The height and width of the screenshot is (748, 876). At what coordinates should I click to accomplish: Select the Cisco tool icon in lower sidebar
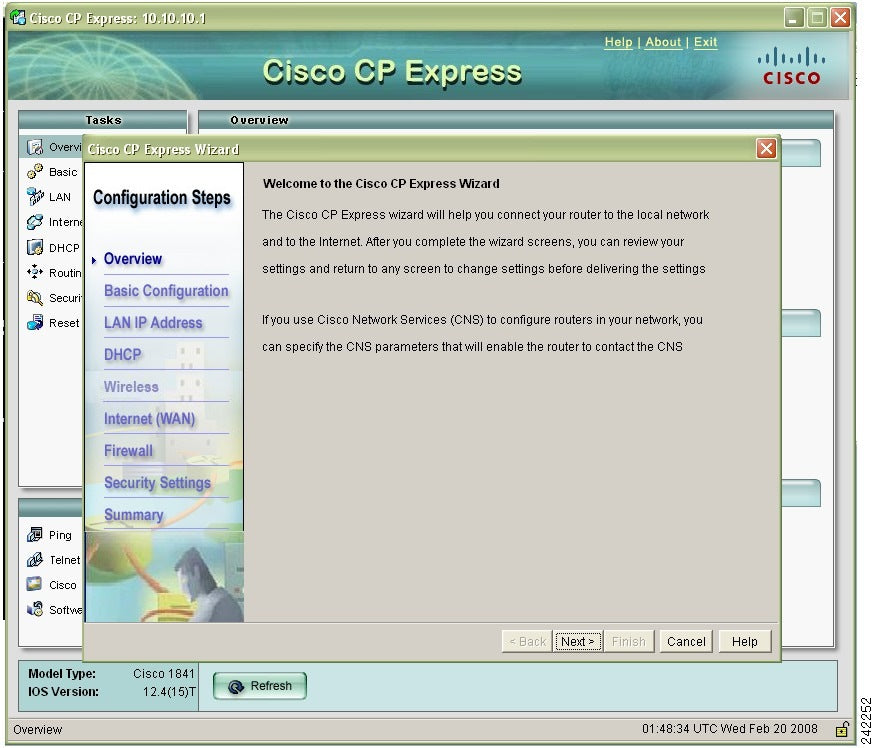[x=35, y=584]
